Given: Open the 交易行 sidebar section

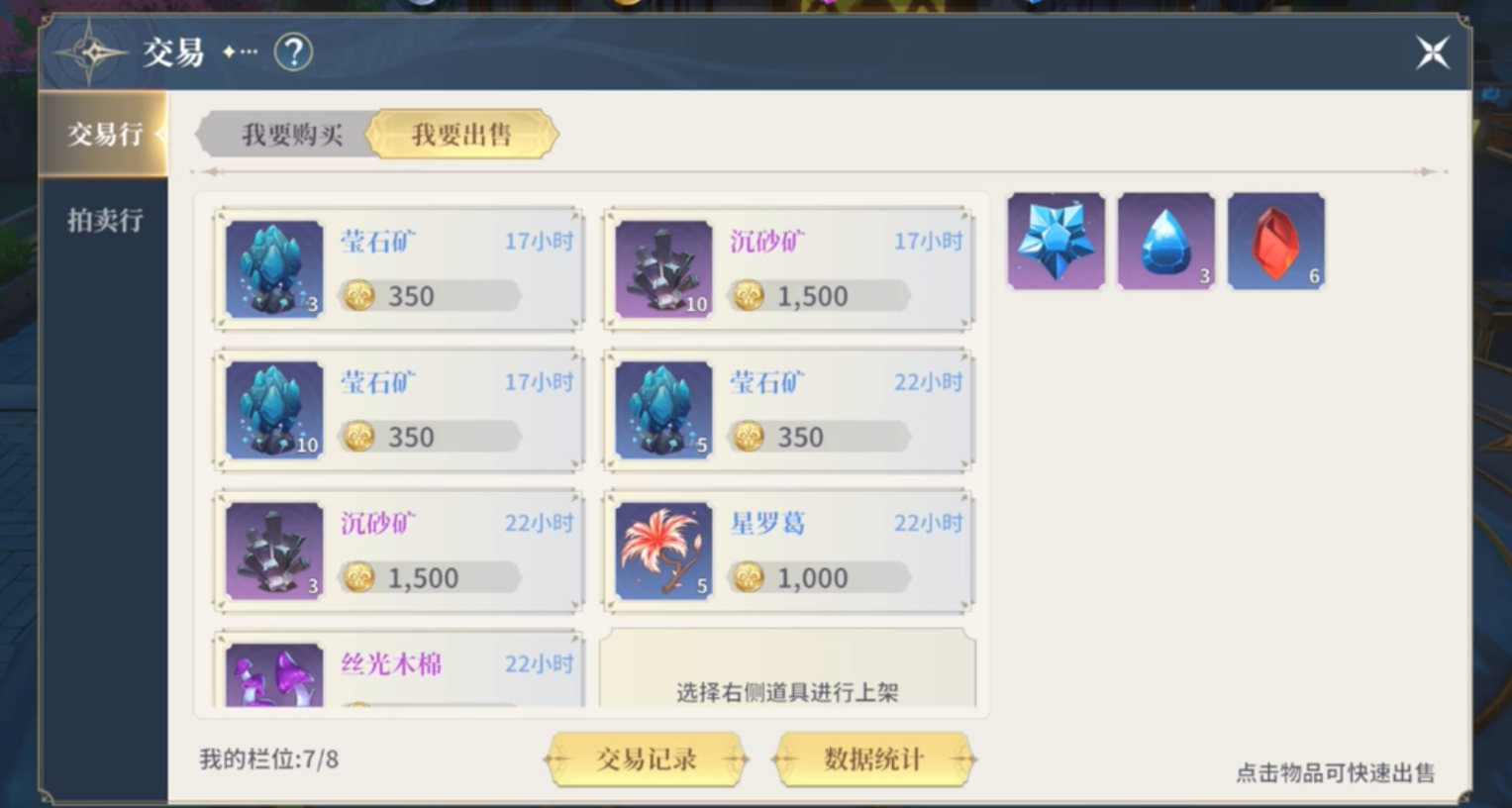Looking at the screenshot, I should point(103,134).
